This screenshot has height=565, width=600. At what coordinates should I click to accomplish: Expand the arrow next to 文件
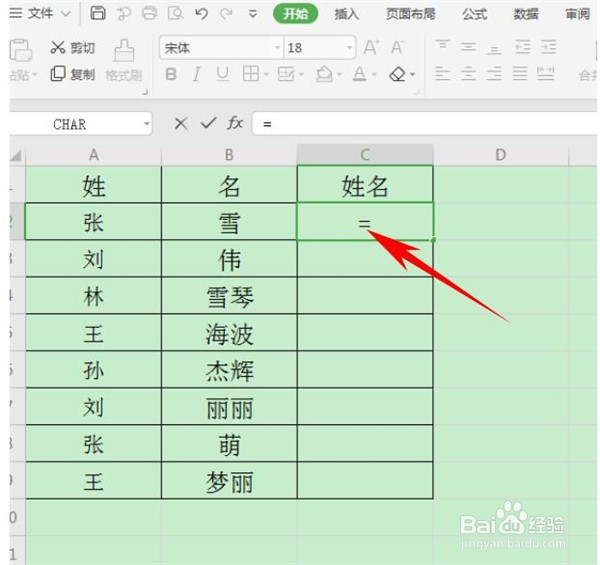click(x=66, y=14)
